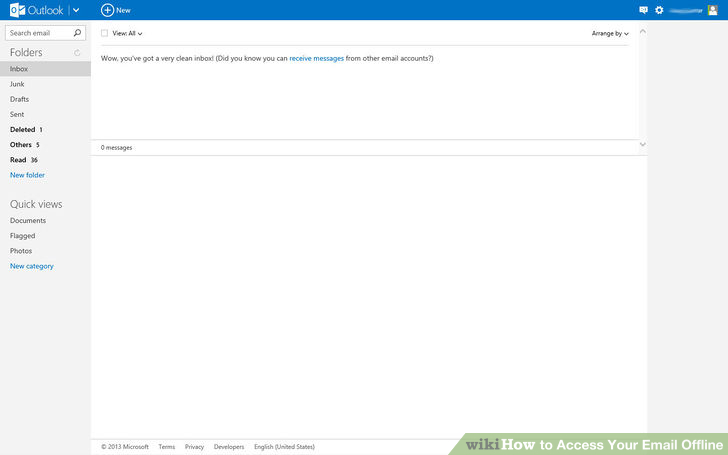Click the receive messages link
Screen dimensions: 728x455
tap(317, 58)
